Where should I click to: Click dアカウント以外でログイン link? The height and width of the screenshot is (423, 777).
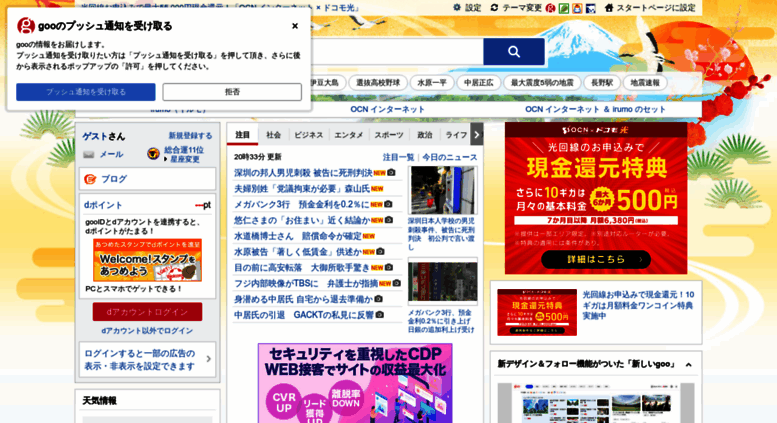pos(147,330)
